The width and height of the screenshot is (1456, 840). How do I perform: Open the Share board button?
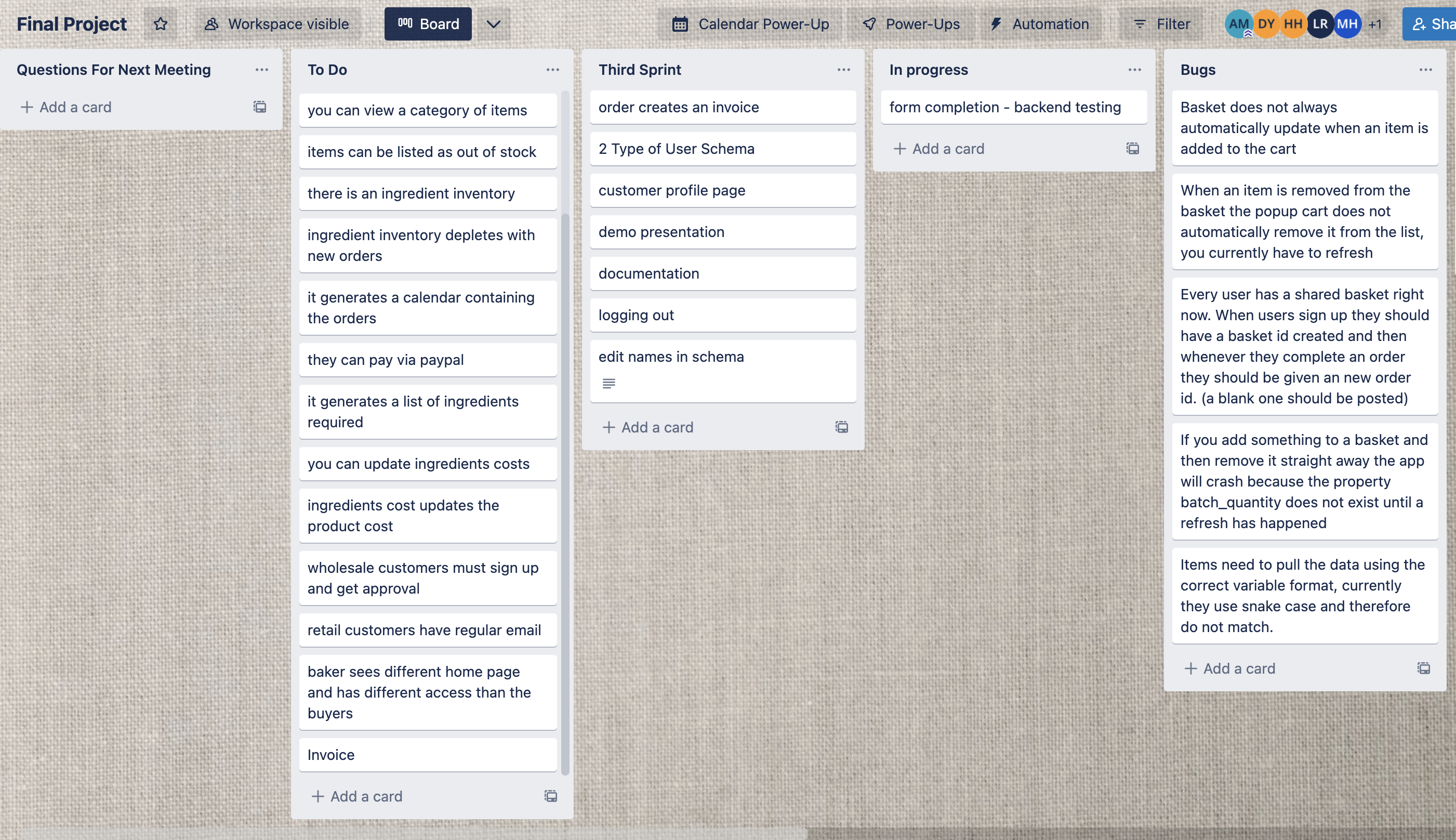pyautogui.click(x=1429, y=24)
